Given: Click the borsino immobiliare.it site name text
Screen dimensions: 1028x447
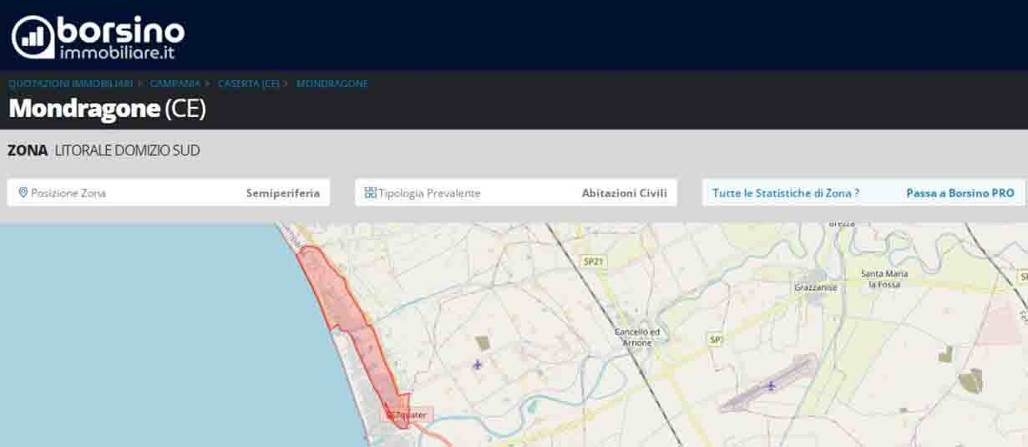Looking at the screenshot, I should (x=121, y=38).
